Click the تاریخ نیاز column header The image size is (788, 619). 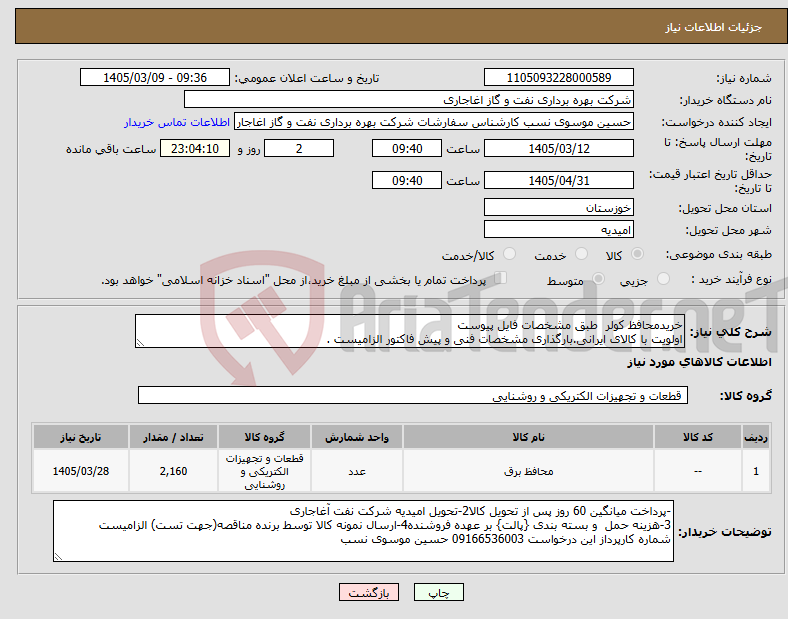click(x=81, y=437)
